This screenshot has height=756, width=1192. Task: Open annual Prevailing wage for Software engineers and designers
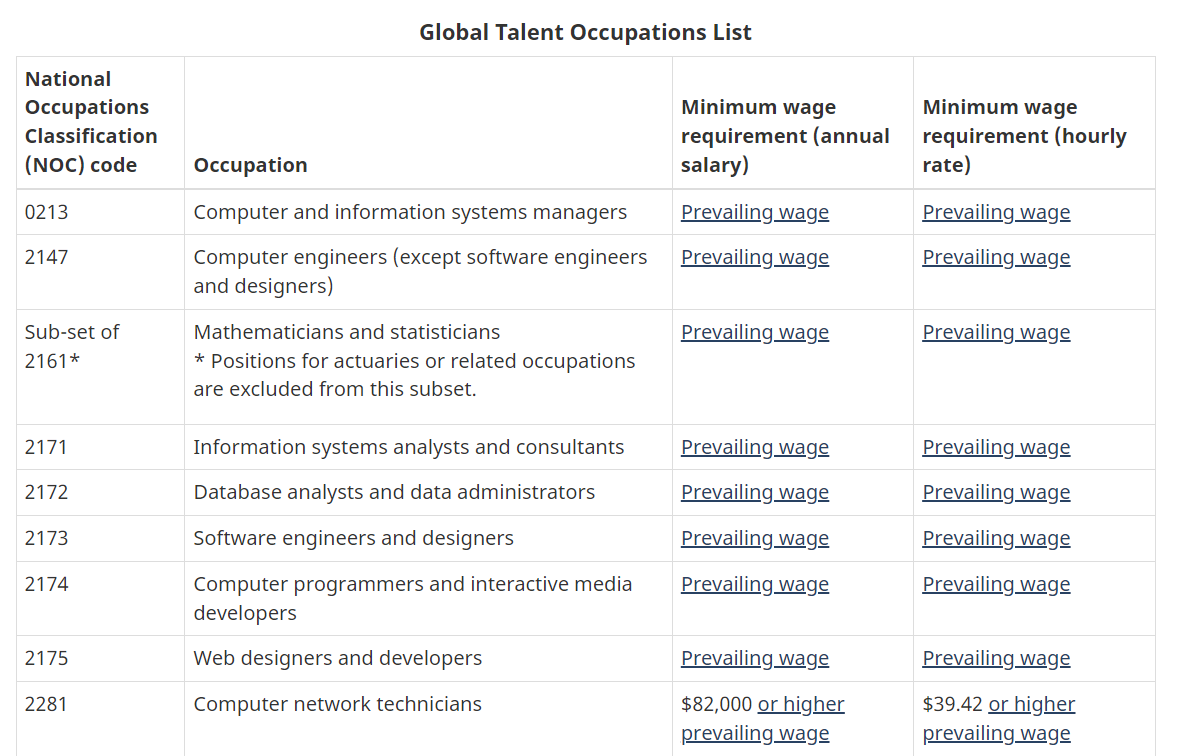(754, 538)
